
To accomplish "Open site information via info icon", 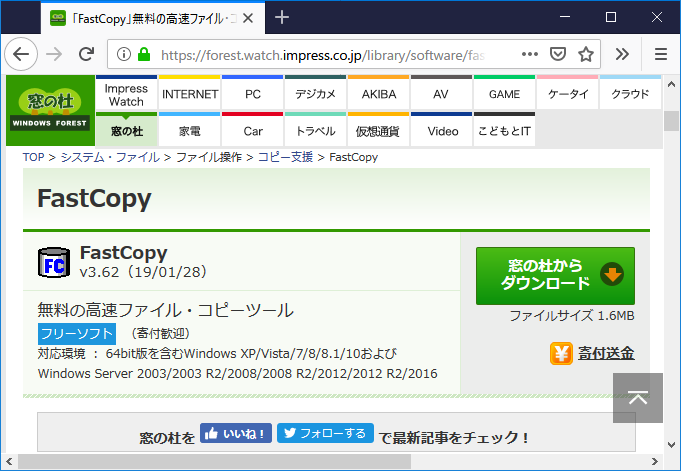I will click(124, 54).
